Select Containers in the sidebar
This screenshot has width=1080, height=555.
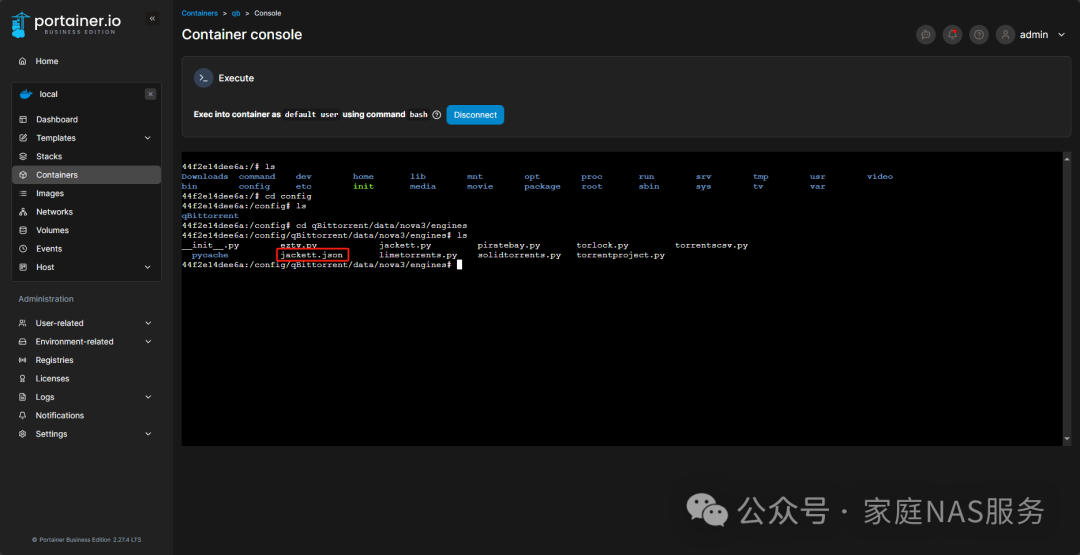pos(86,175)
